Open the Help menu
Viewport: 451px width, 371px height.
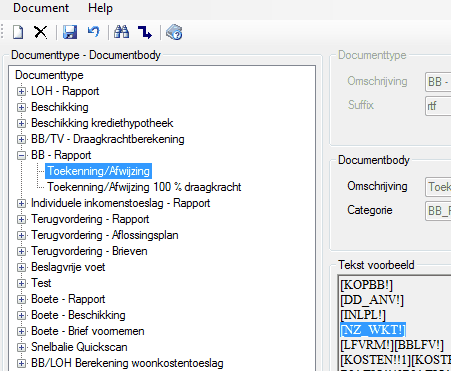pyautogui.click(x=100, y=8)
